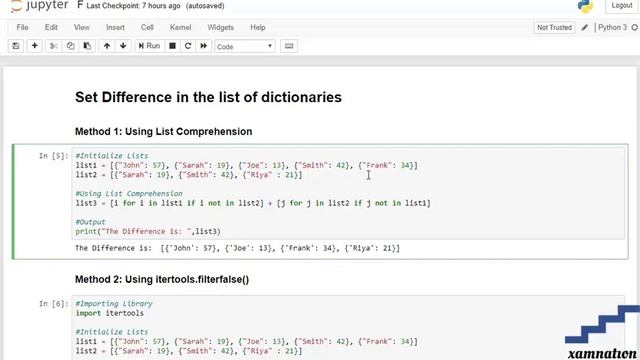Open the Insert menu
This screenshot has height=360, width=640.
click(x=116, y=27)
